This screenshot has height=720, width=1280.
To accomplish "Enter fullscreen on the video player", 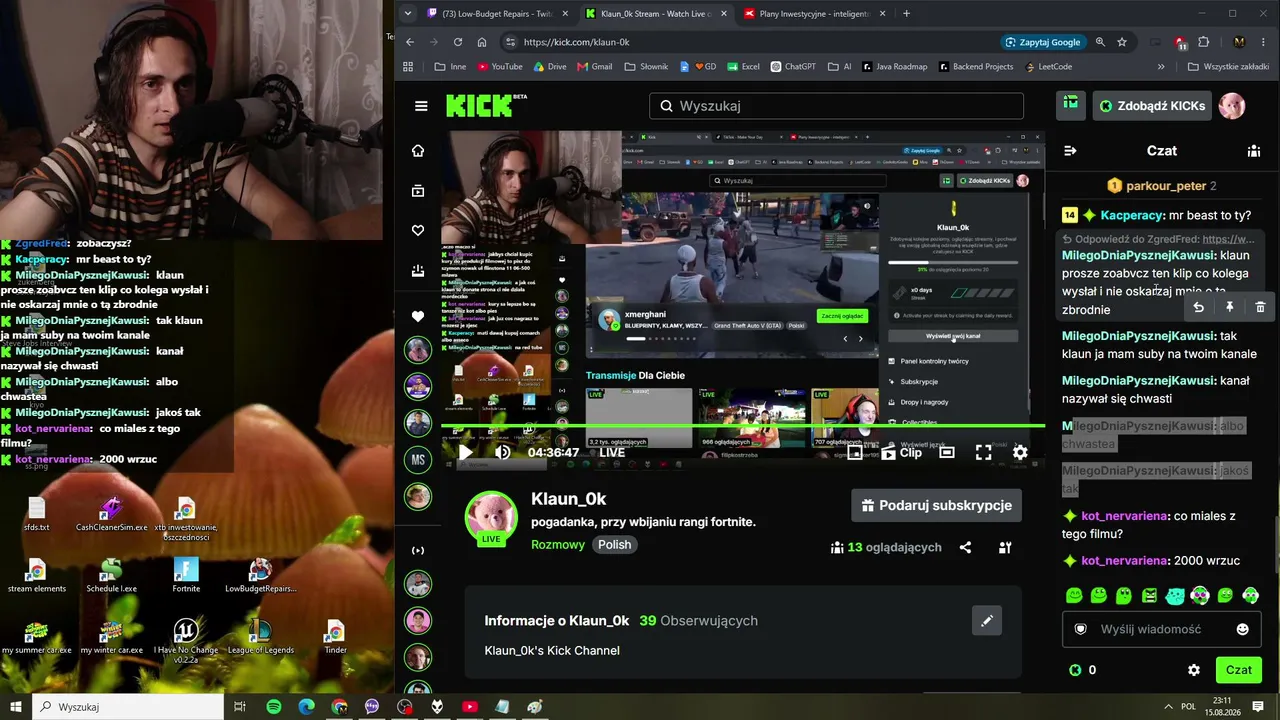I will 984,452.
